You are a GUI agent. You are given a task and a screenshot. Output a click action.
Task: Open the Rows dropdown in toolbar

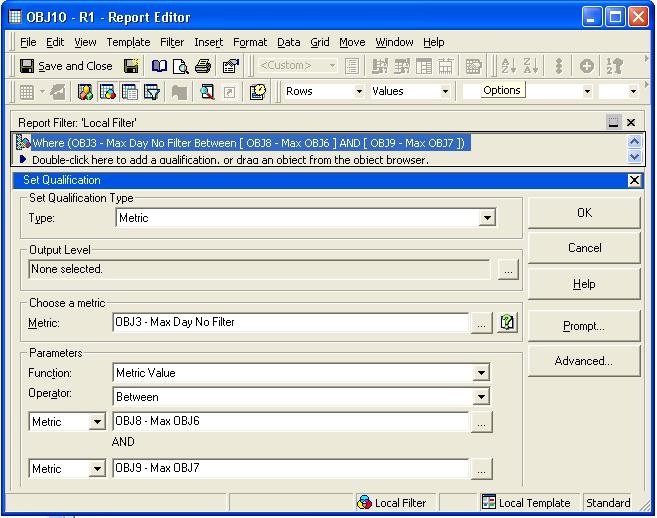click(359, 91)
